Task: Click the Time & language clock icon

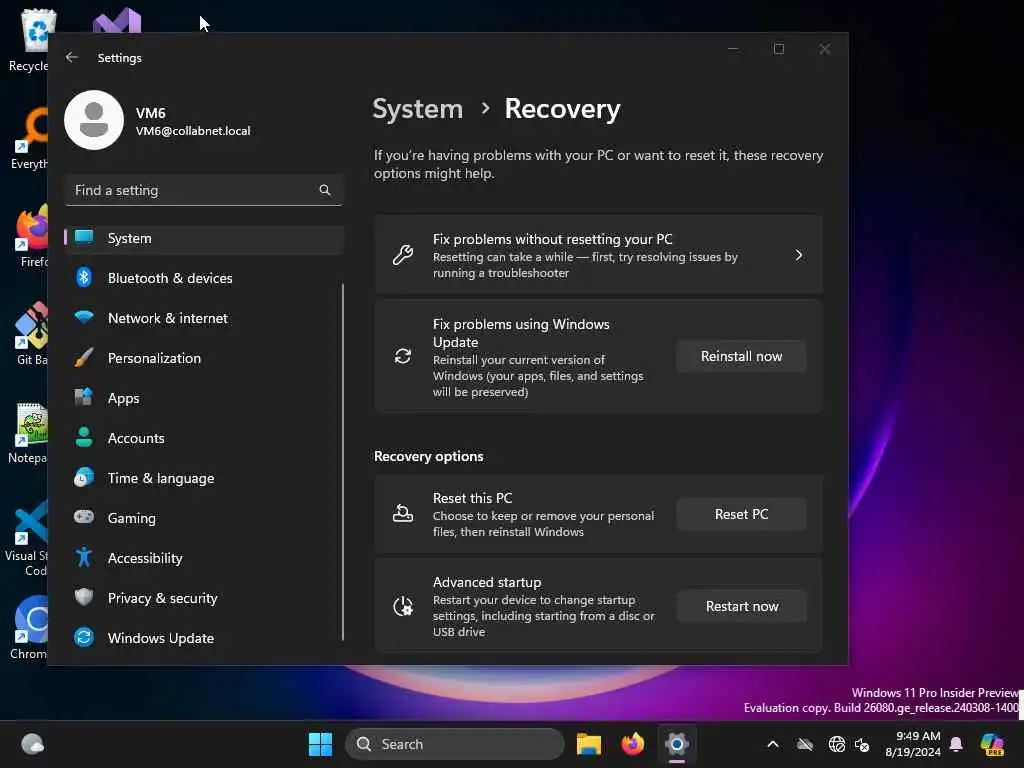Action: (84, 477)
